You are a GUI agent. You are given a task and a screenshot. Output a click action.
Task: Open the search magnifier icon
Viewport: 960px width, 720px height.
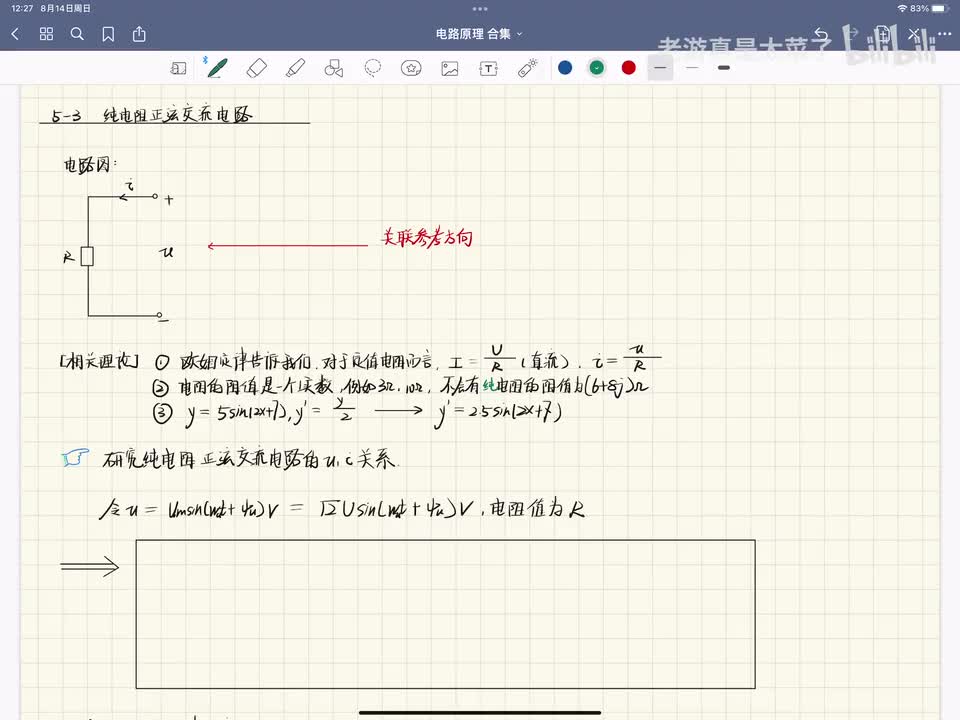pos(77,34)
